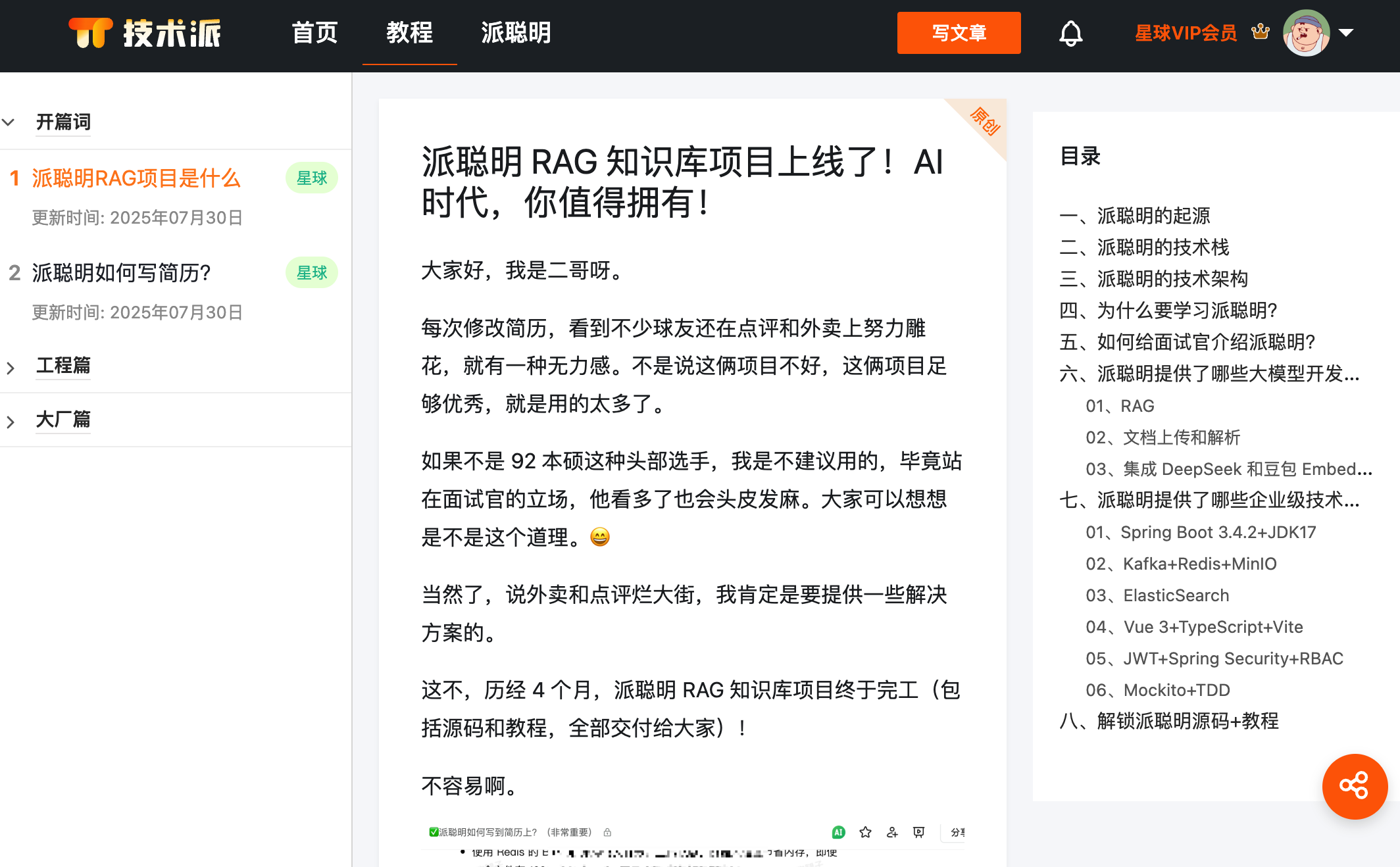
Task: Click the presentation icon in embedded image
Action: click(918, 832)
